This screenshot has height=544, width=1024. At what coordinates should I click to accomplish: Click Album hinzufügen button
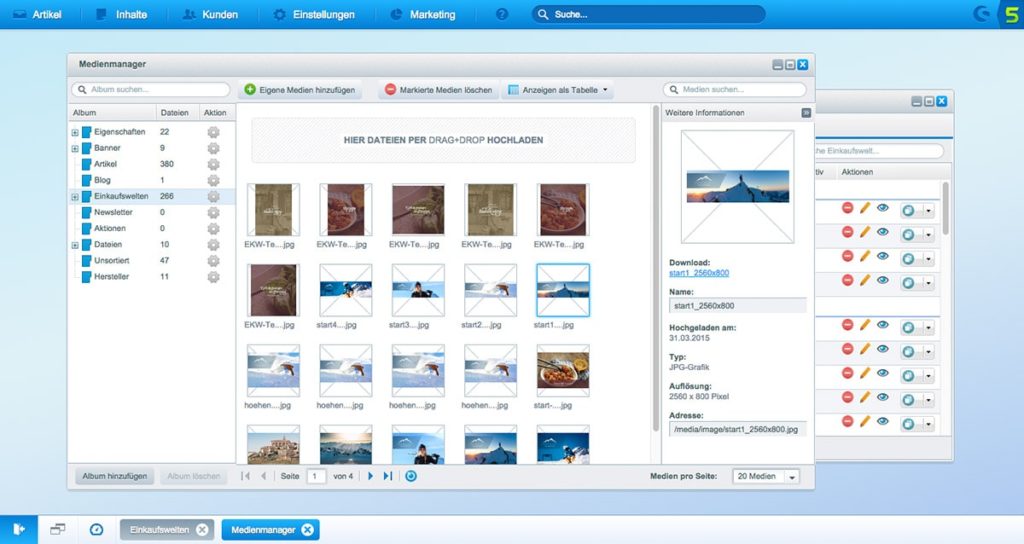point(115,476)
